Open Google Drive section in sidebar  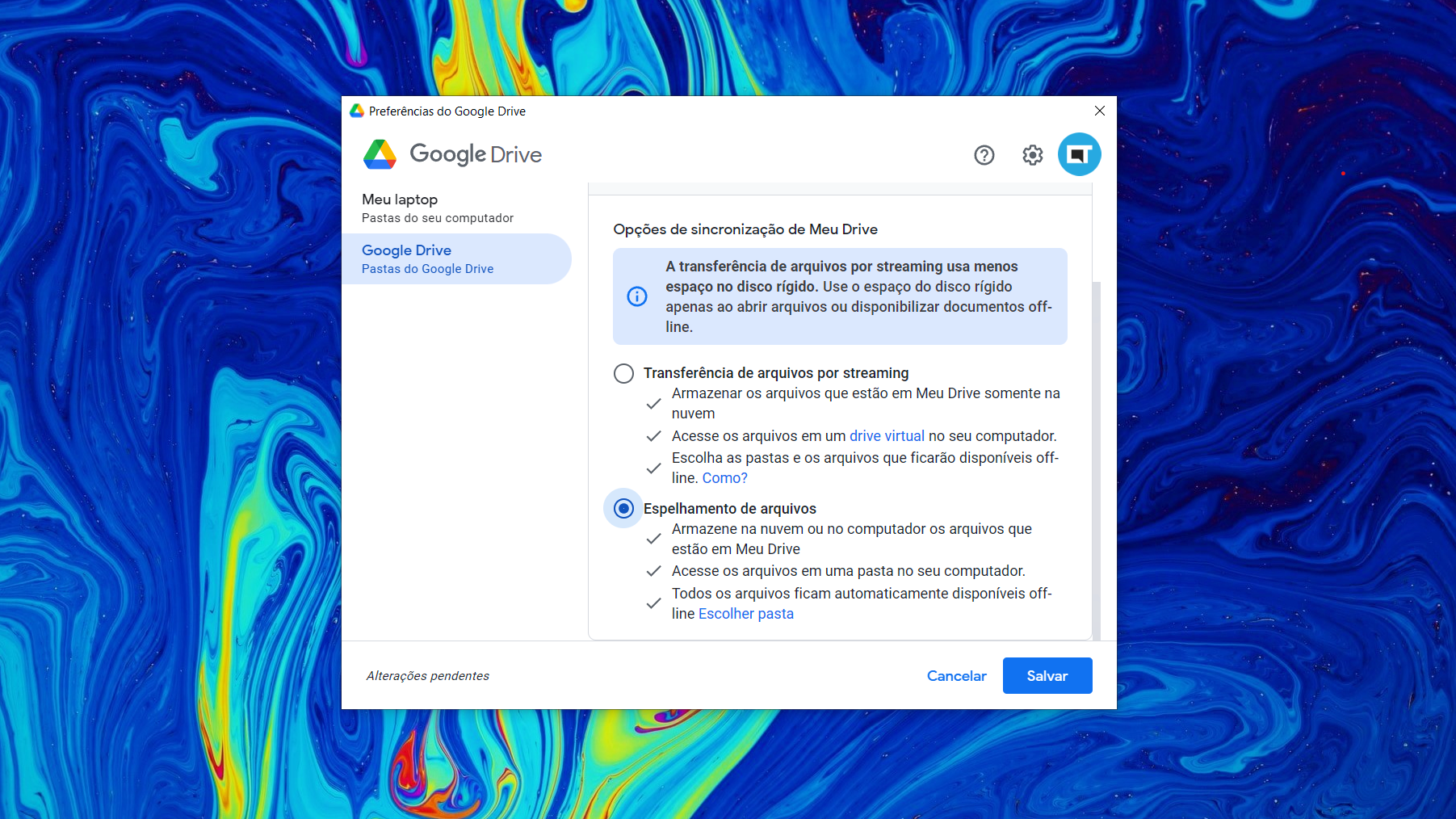tap(456, 258)
